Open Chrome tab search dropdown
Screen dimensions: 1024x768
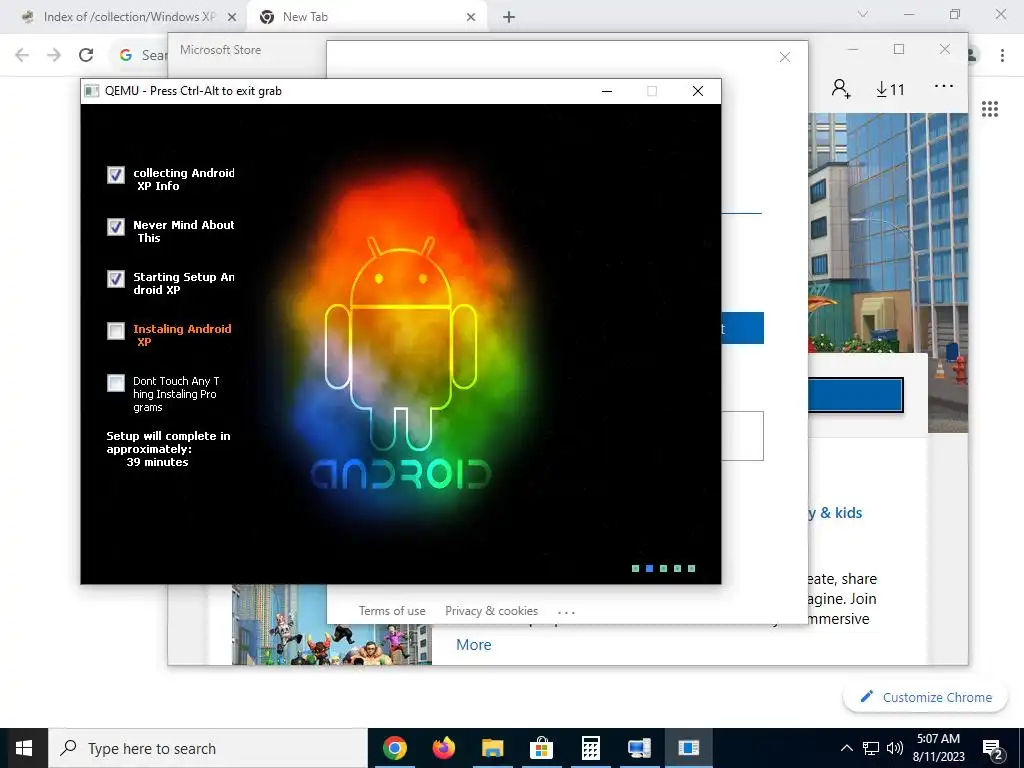pos(863,14)
